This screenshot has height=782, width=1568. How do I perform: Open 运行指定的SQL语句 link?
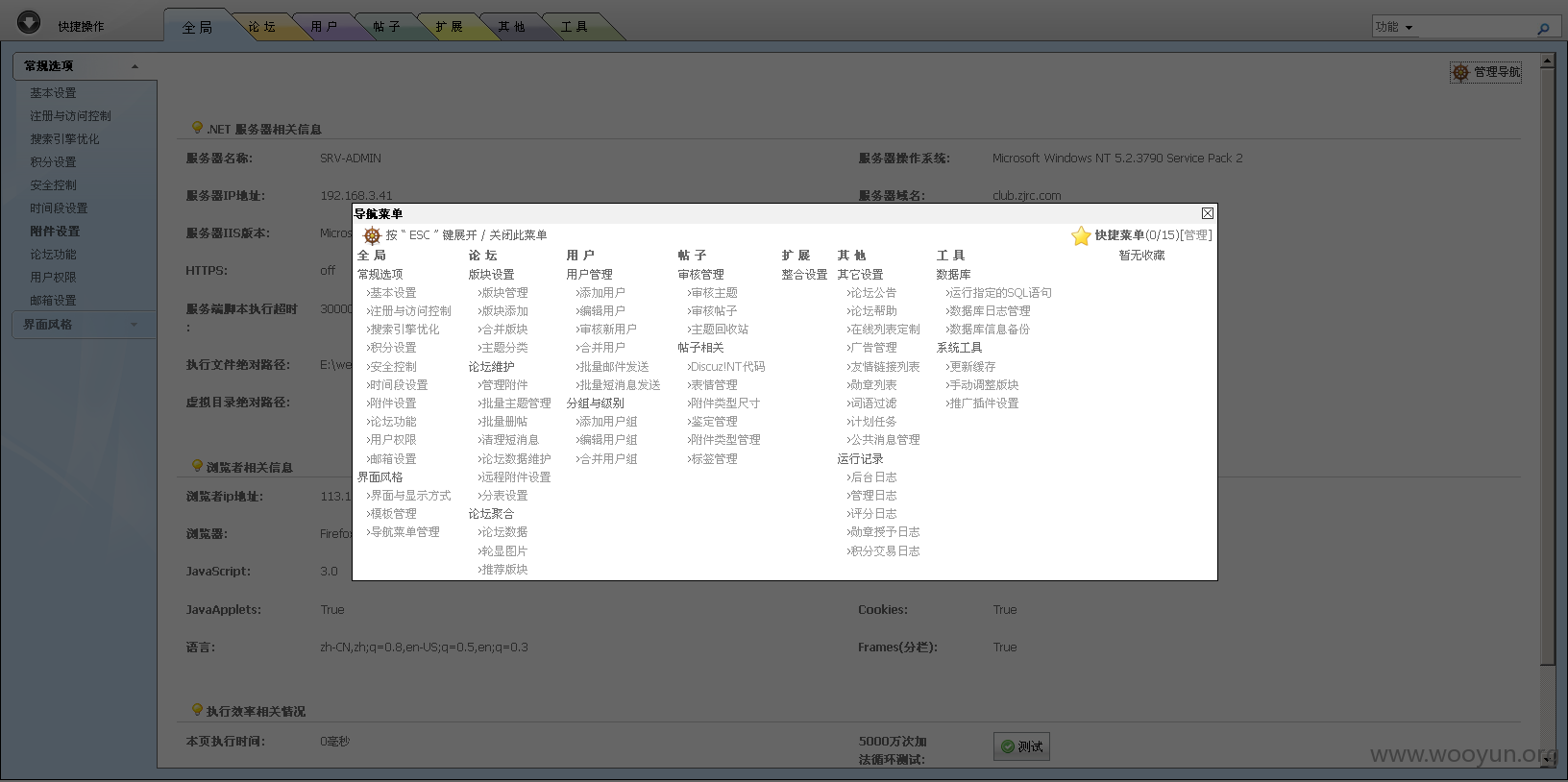pyautogui.click(x=999, y=293)
